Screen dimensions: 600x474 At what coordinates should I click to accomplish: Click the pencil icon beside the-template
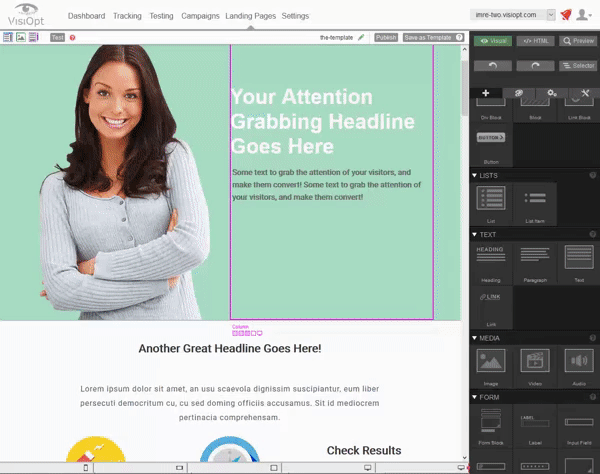(x=361, y=37)
